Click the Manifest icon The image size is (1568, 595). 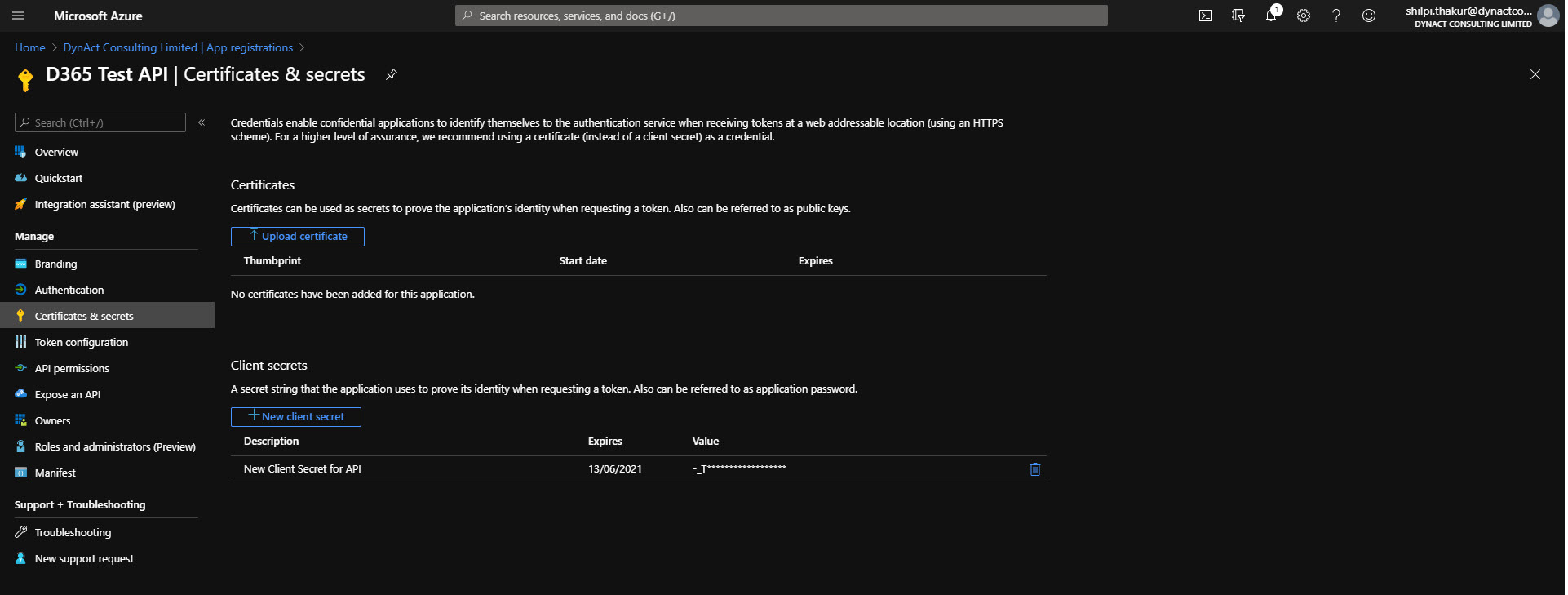[20, 473]
